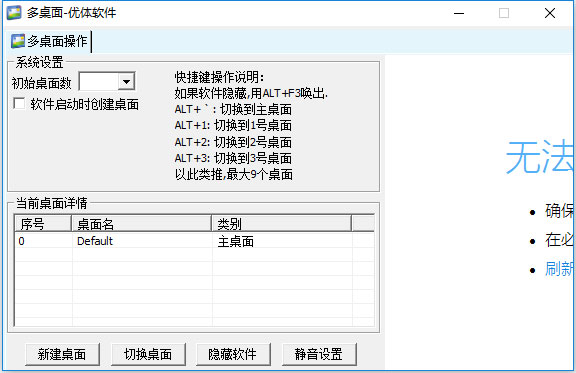Screen dimensions: 576x373
Task: Select the Default desktop row name
Action: pos(95,241)
